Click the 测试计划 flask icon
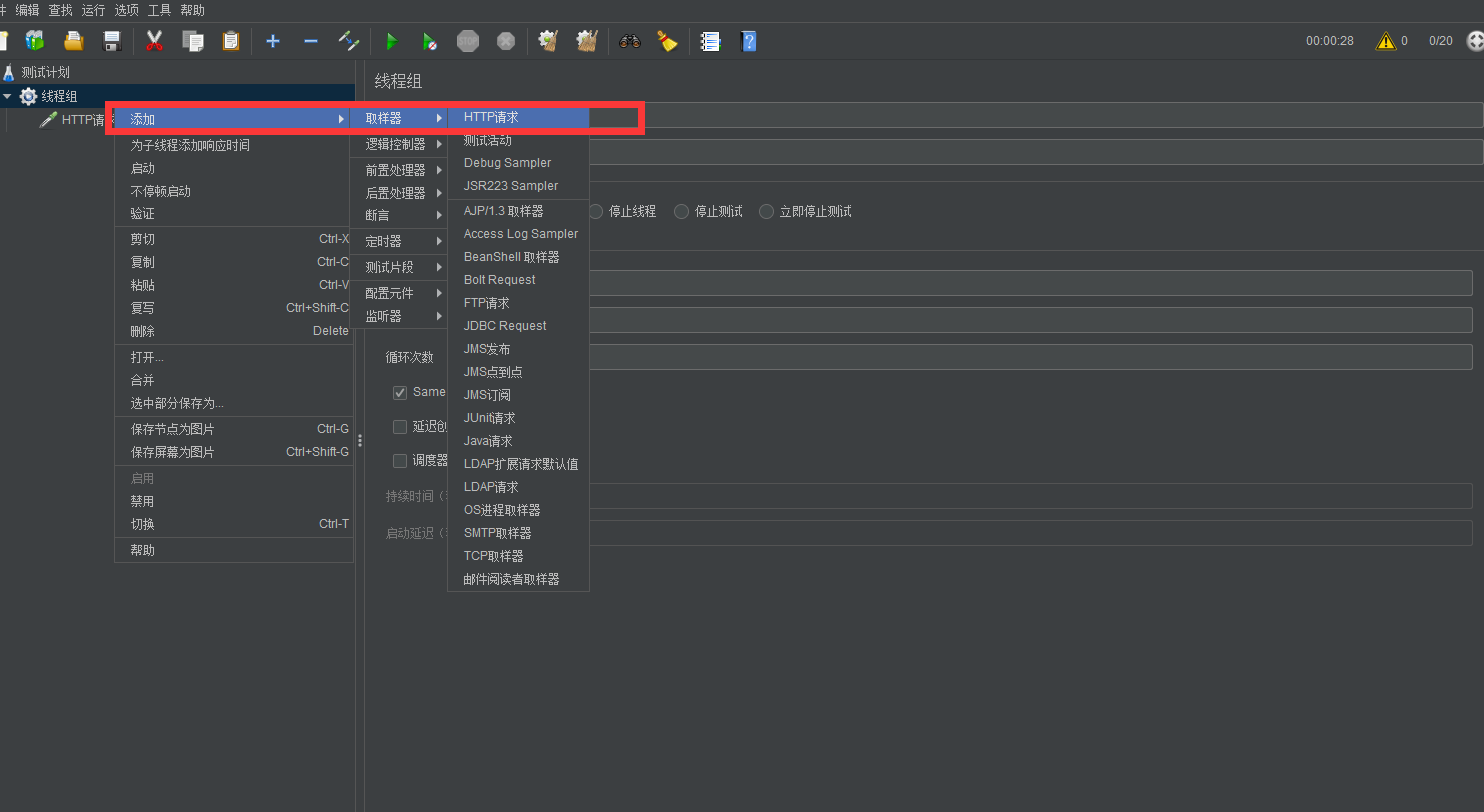The image size is (1484, 812). [x=9, y=72]
